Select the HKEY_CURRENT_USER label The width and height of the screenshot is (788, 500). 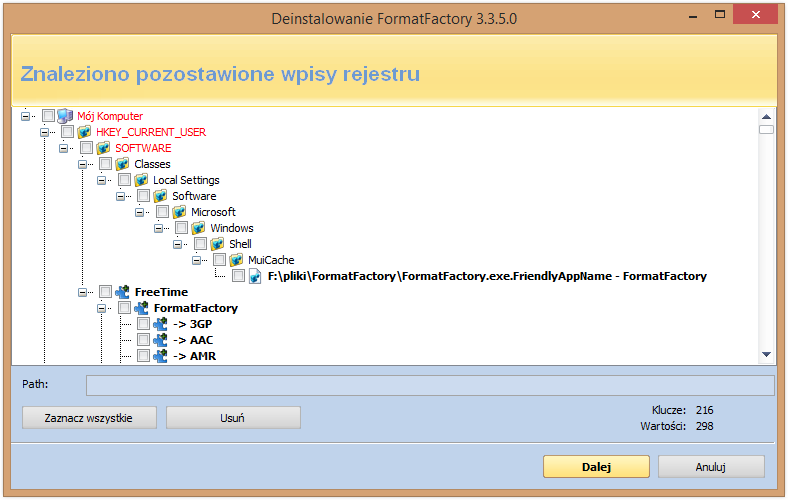tap(151, 132)
